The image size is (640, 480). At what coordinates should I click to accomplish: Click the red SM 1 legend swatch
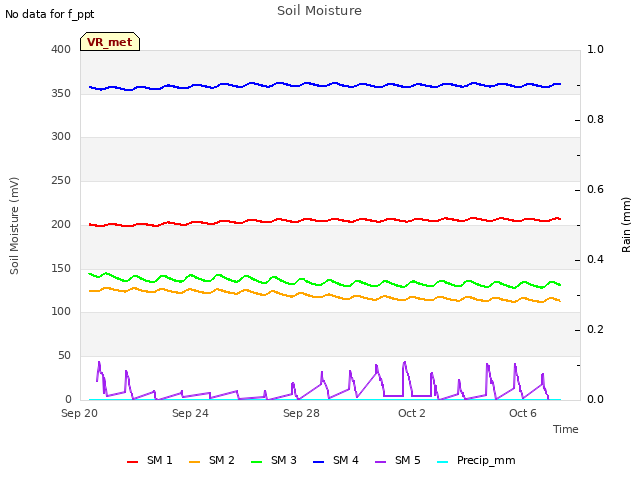132,462
